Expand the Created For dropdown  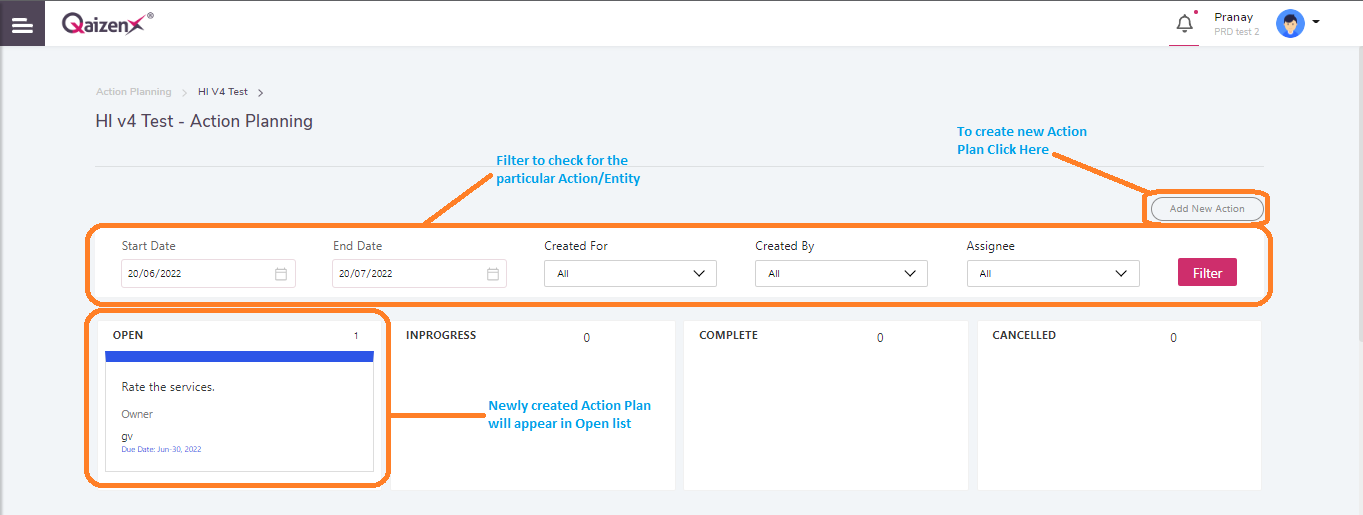pyautogui.click(x=630, y=273)
